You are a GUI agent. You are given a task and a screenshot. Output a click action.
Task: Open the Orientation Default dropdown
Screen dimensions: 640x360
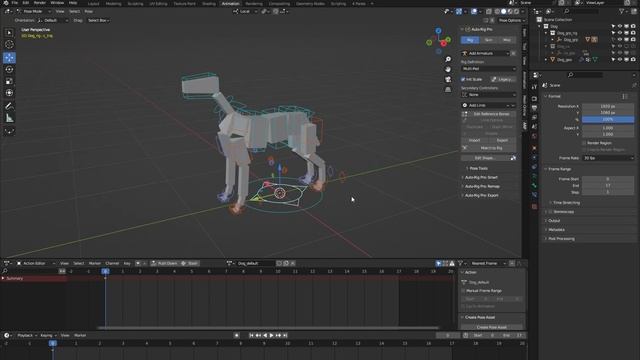[53, 20]
